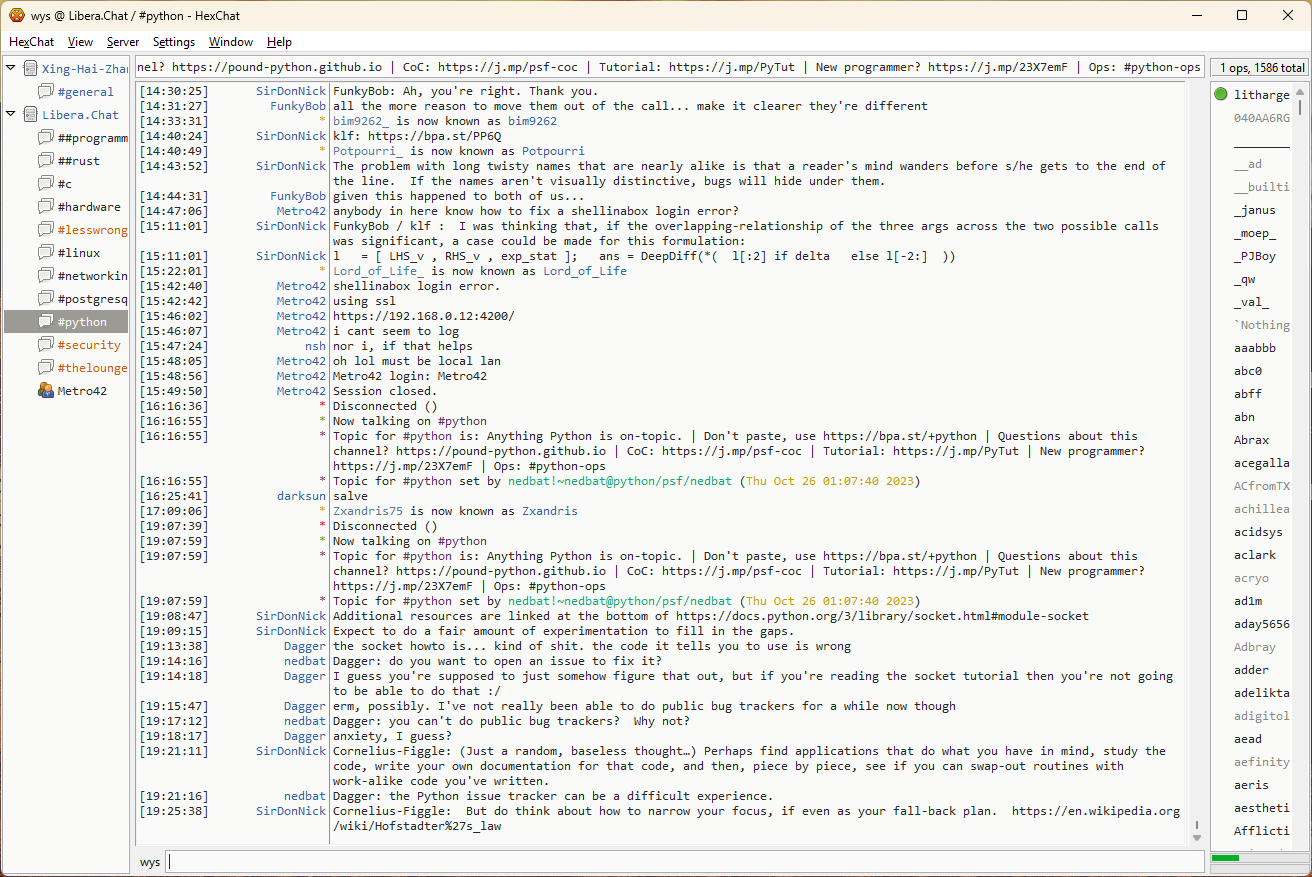This screenshot has height=877, width=1312.
Task: Click the HexChat logo in title bar
Action: [x=17, y=16]
